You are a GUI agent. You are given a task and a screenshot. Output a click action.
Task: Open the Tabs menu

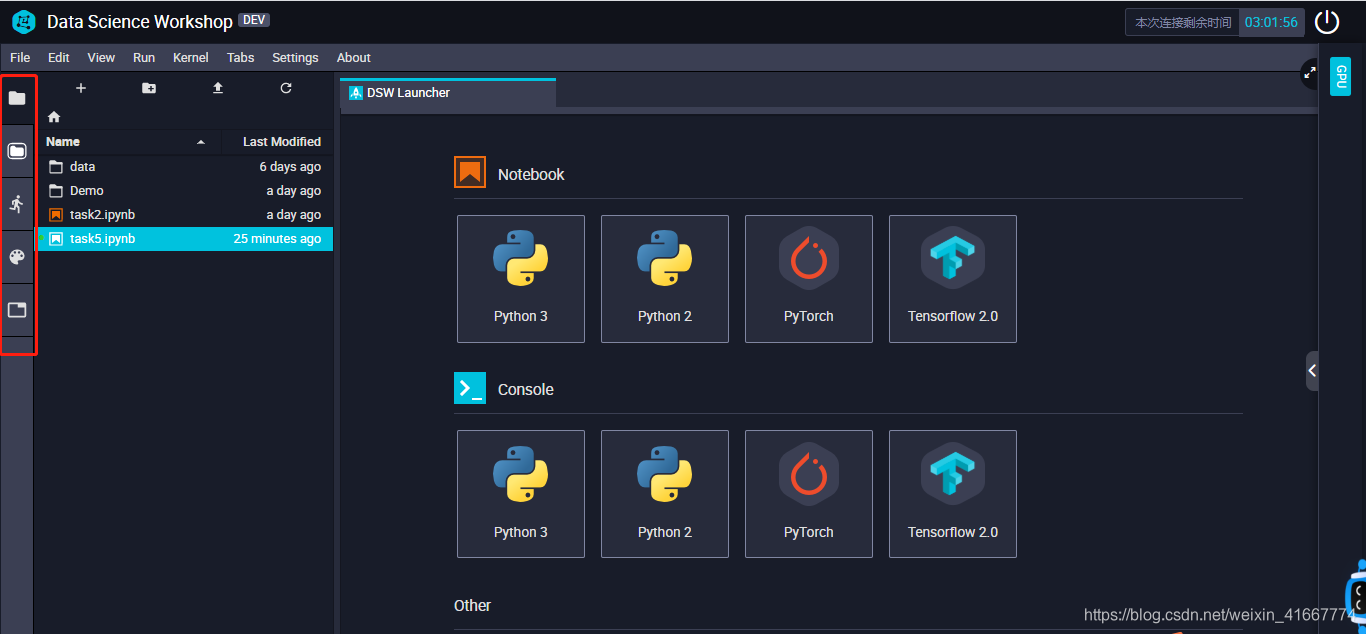click(x=241, y=58)
